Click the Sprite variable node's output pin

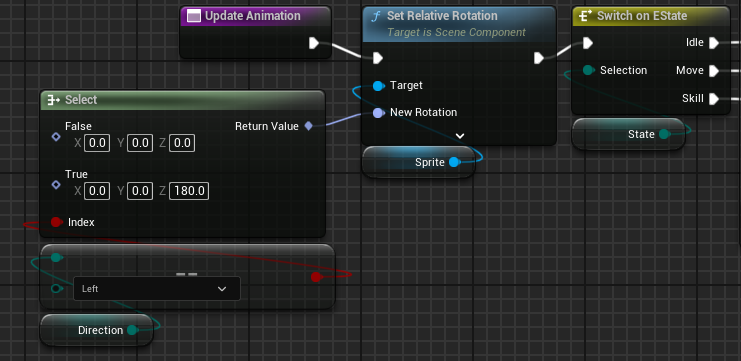click(x=454, y=162)
